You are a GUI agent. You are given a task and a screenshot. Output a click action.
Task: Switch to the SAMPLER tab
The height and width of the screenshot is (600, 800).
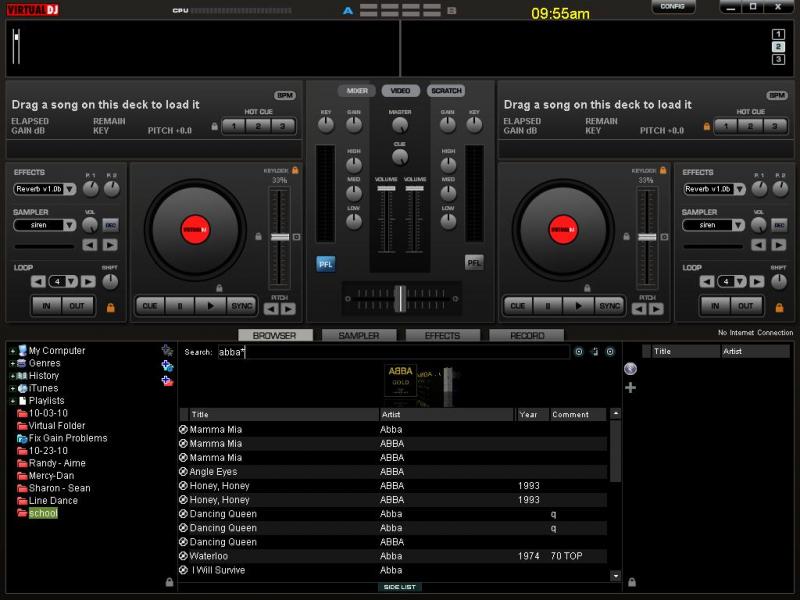pos(358,335)
